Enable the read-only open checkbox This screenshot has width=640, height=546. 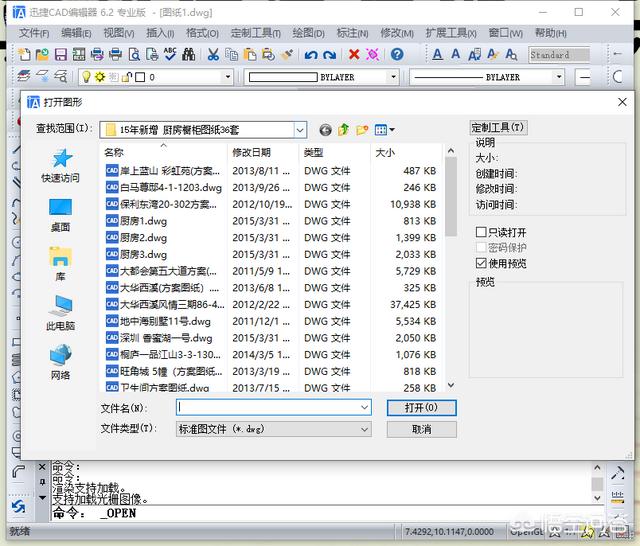481,232
